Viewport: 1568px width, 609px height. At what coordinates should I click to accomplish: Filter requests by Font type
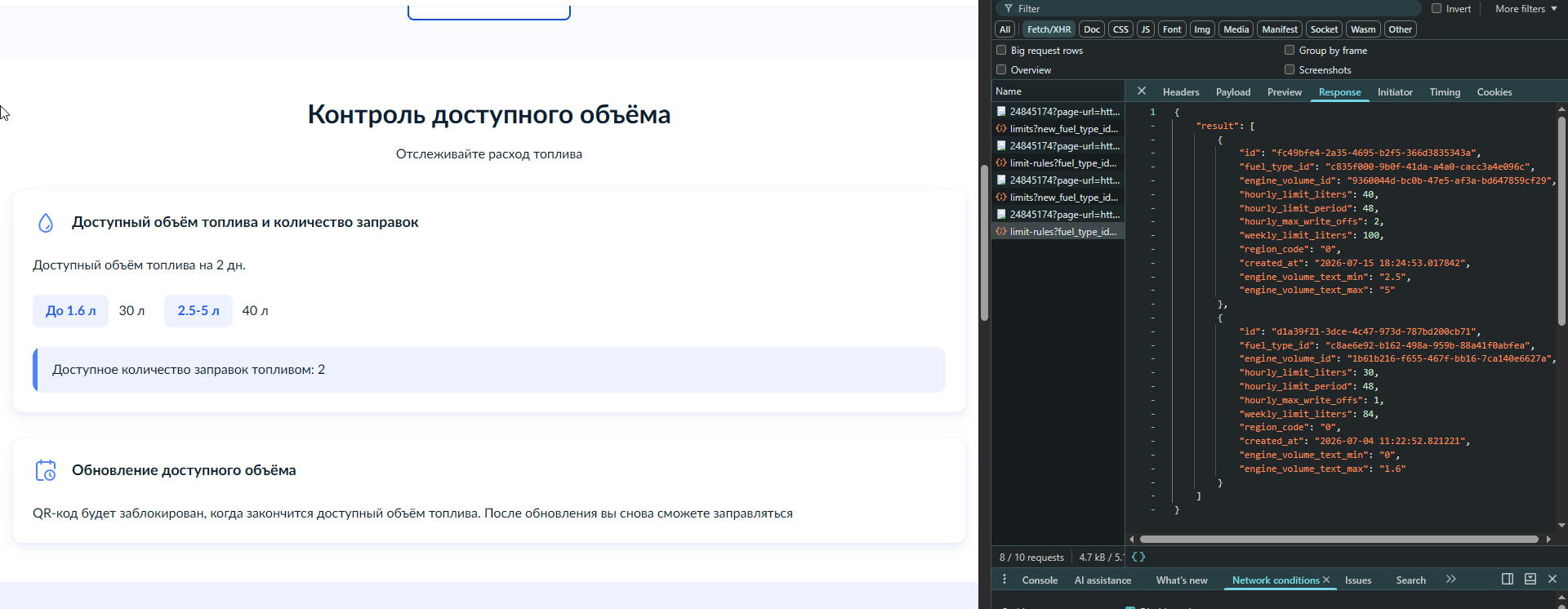coord(1172,29)
